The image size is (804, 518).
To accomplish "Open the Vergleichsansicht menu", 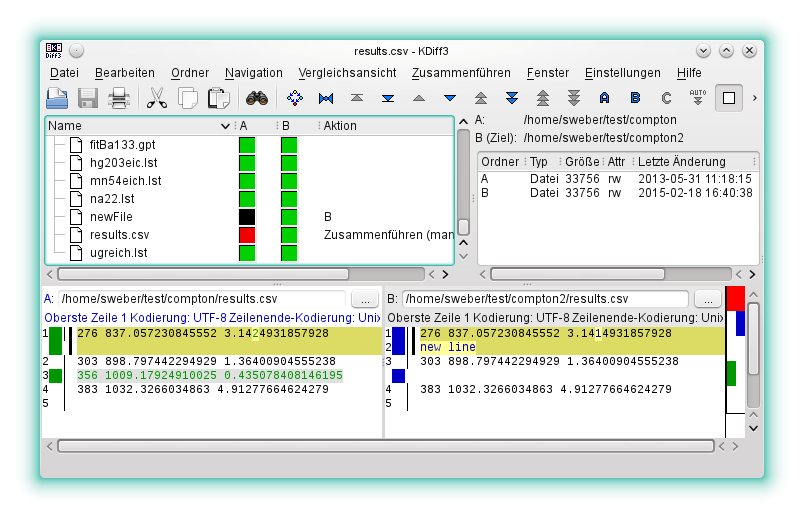I will (x=347, y=73).
